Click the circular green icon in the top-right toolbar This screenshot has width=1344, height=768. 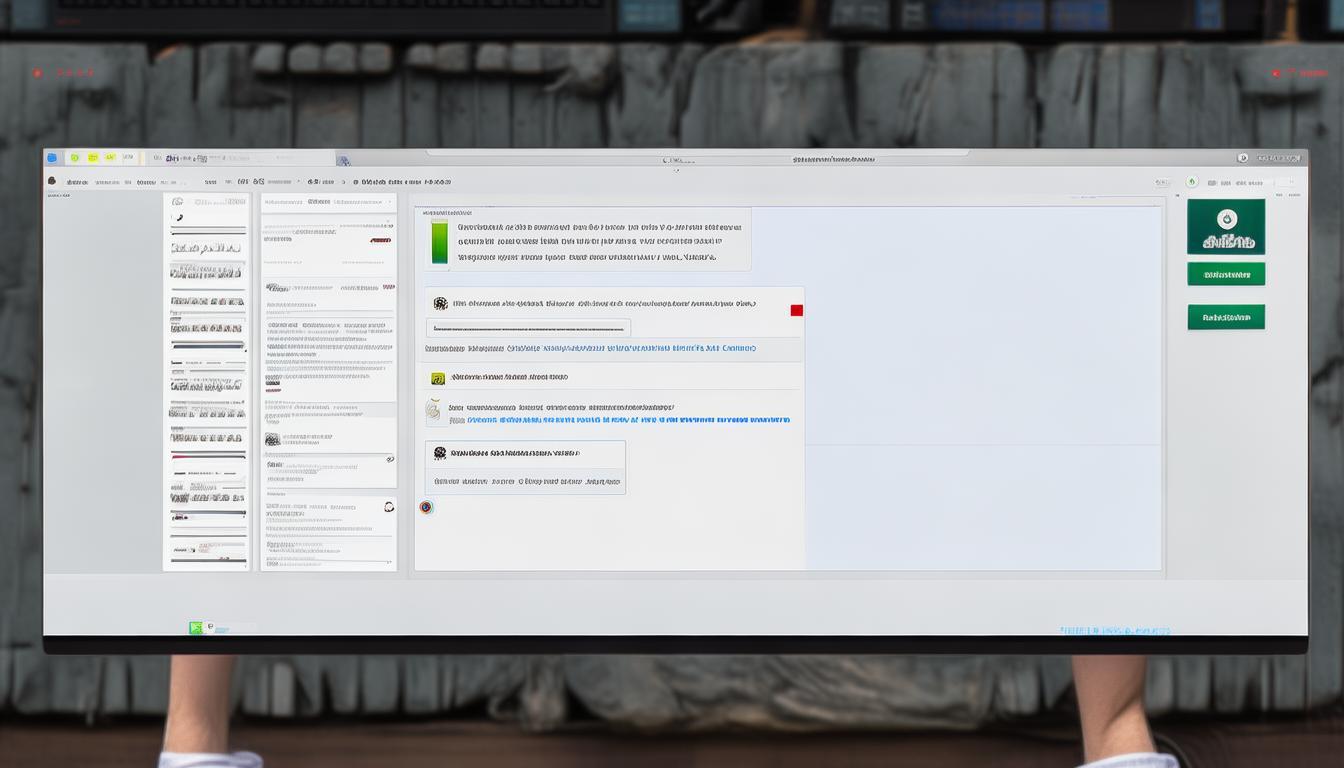coord(1191,182)
